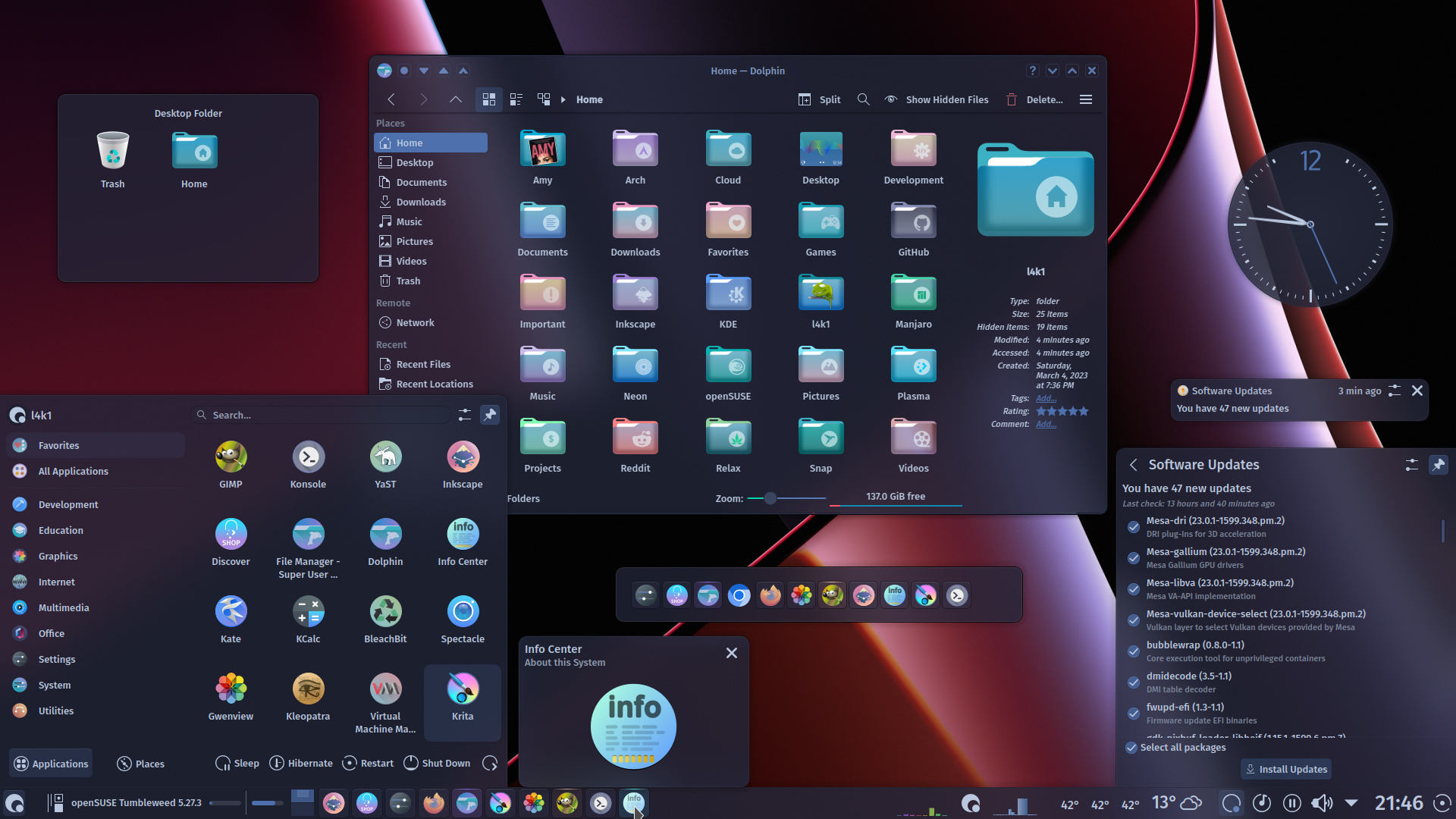
Task: Select Network in Dolphin sidebar
Action: pos(430,322)
